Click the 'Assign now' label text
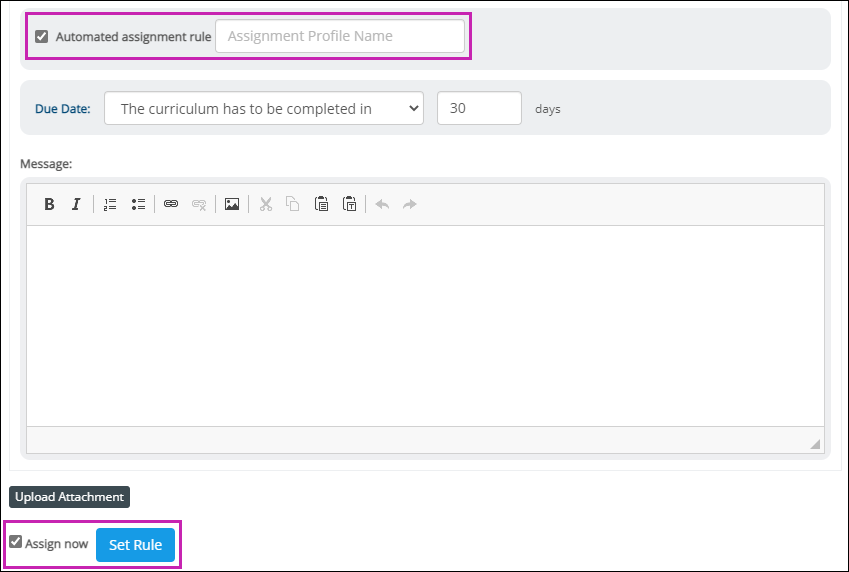The image size is (849, 572). coord(56,544)
